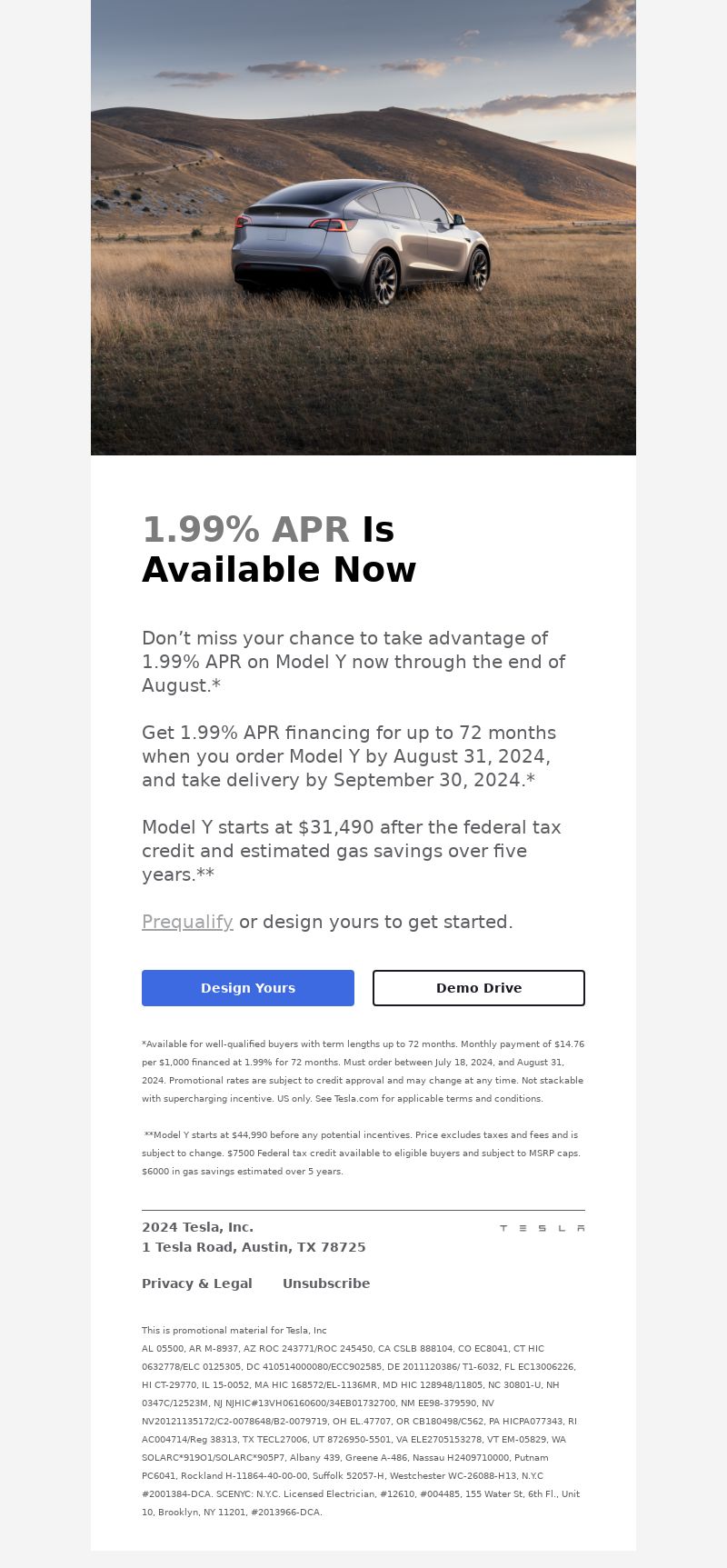727x1568 pixels.
Task: Click the Unsubscribe link
Action: tap(326, 1283)
